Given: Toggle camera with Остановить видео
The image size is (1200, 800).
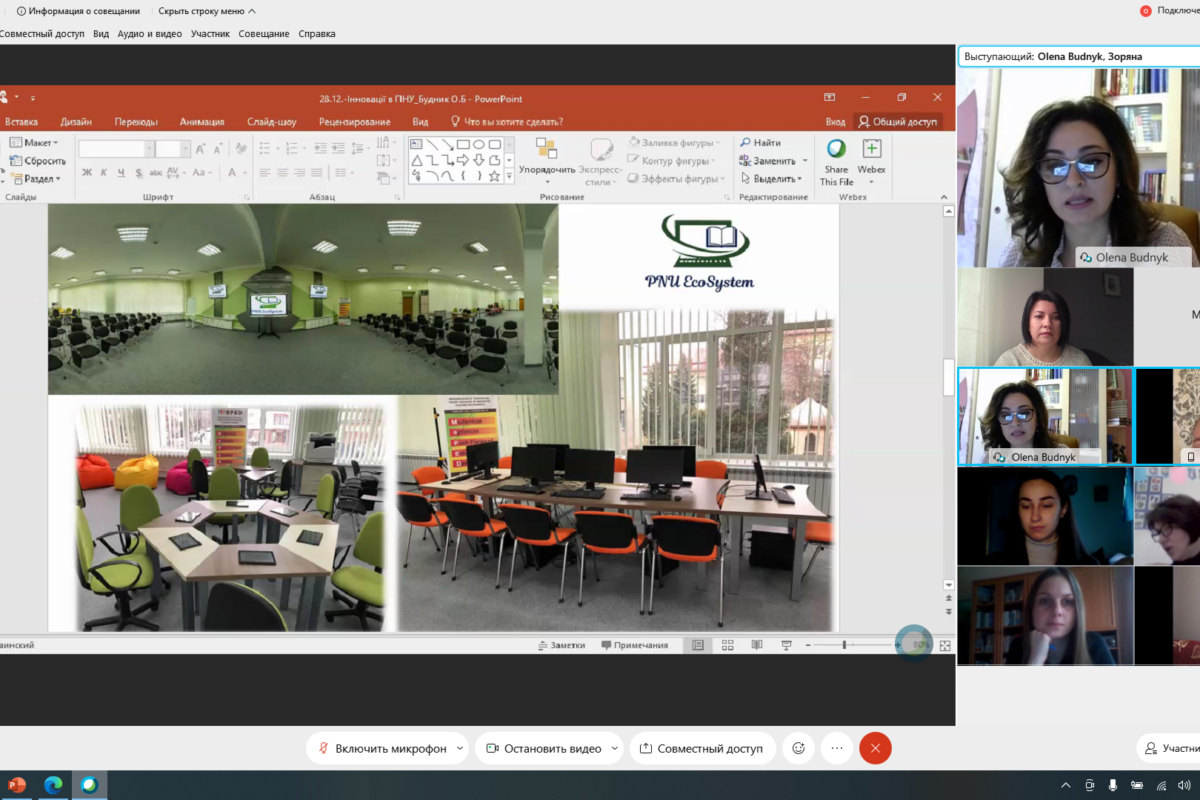Looking at the screenshot, I should pyautogui.click(x=543, y=748).
